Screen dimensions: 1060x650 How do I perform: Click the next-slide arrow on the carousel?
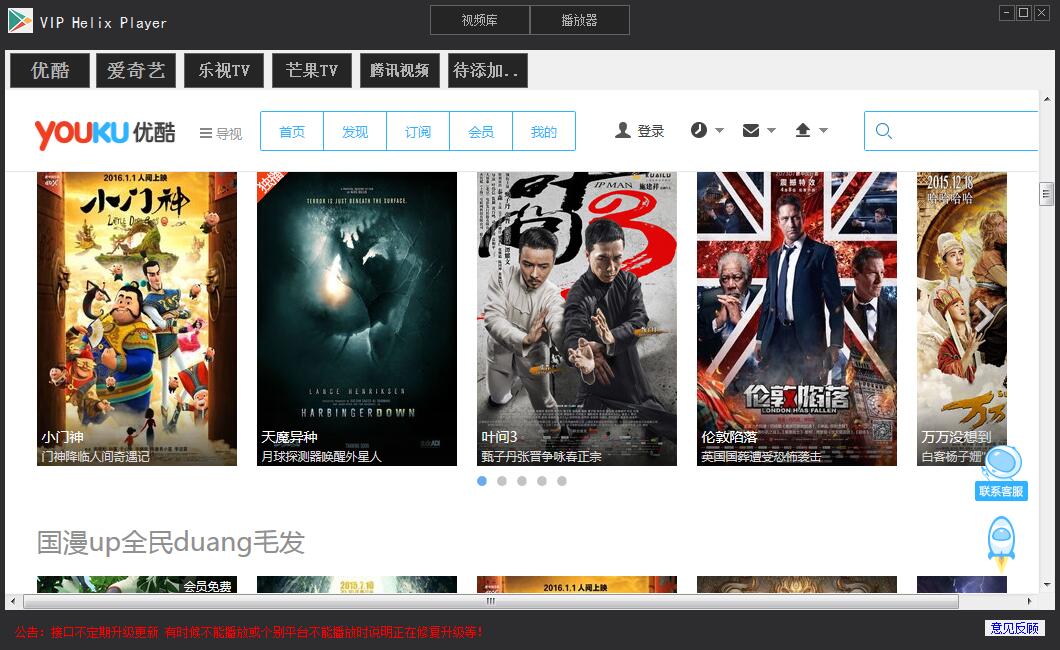pos(984,316)
